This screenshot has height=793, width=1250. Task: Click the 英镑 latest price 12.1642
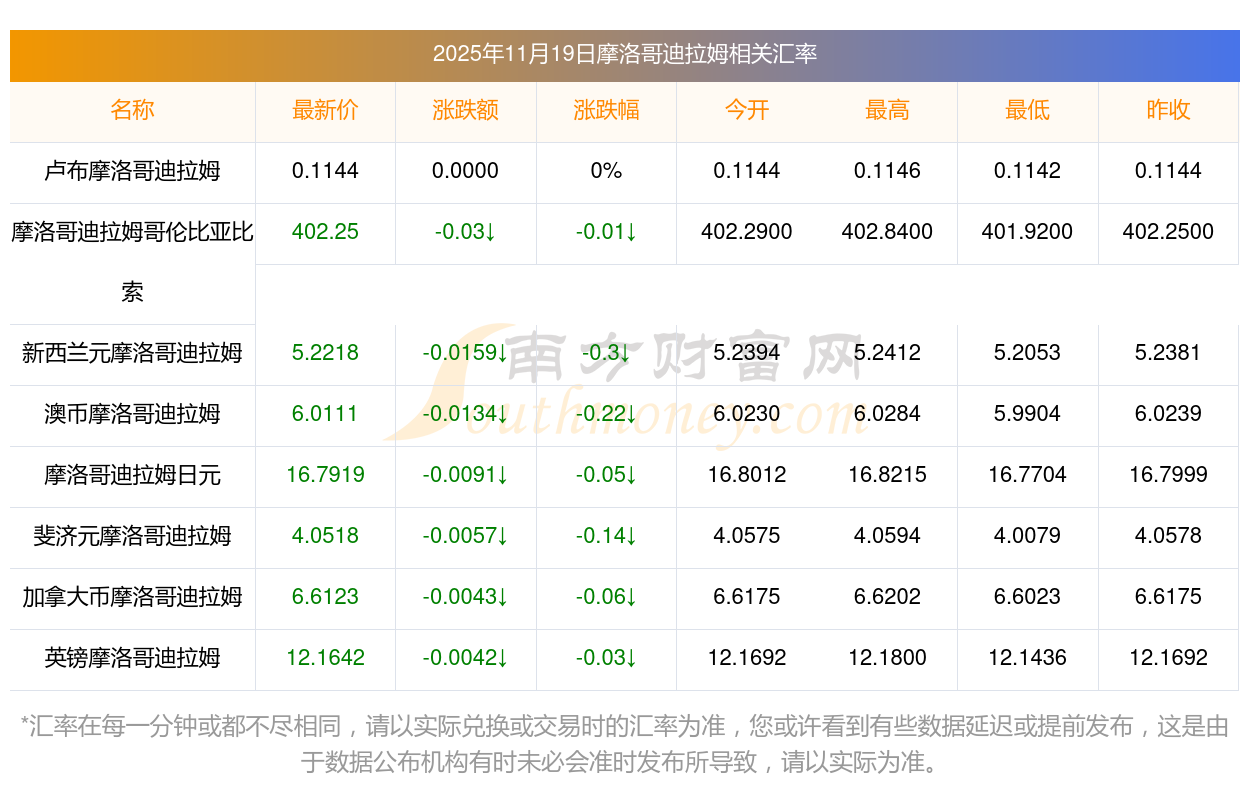coord(325,658)
